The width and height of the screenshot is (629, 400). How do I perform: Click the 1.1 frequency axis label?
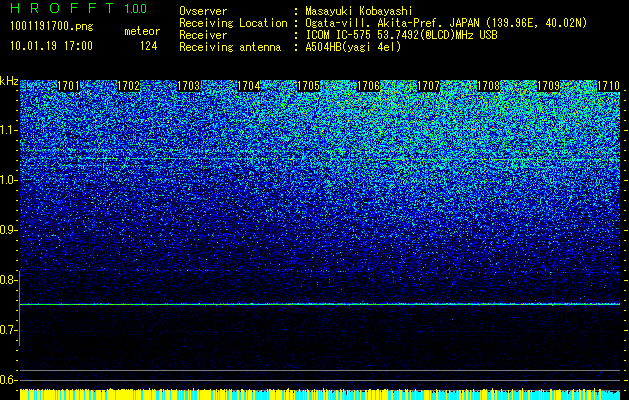8,130
